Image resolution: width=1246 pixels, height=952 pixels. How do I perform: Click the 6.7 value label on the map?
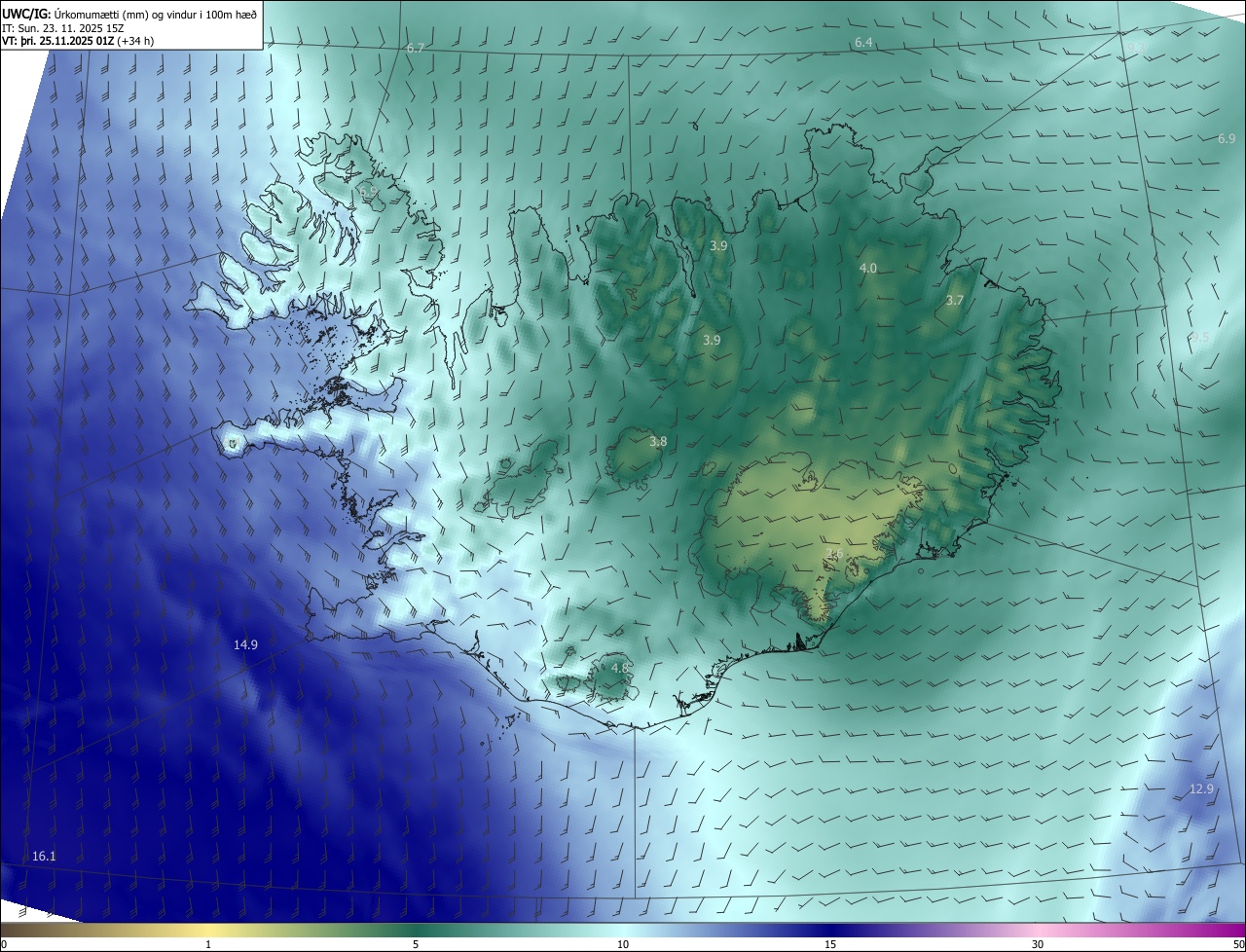(416, 48)
